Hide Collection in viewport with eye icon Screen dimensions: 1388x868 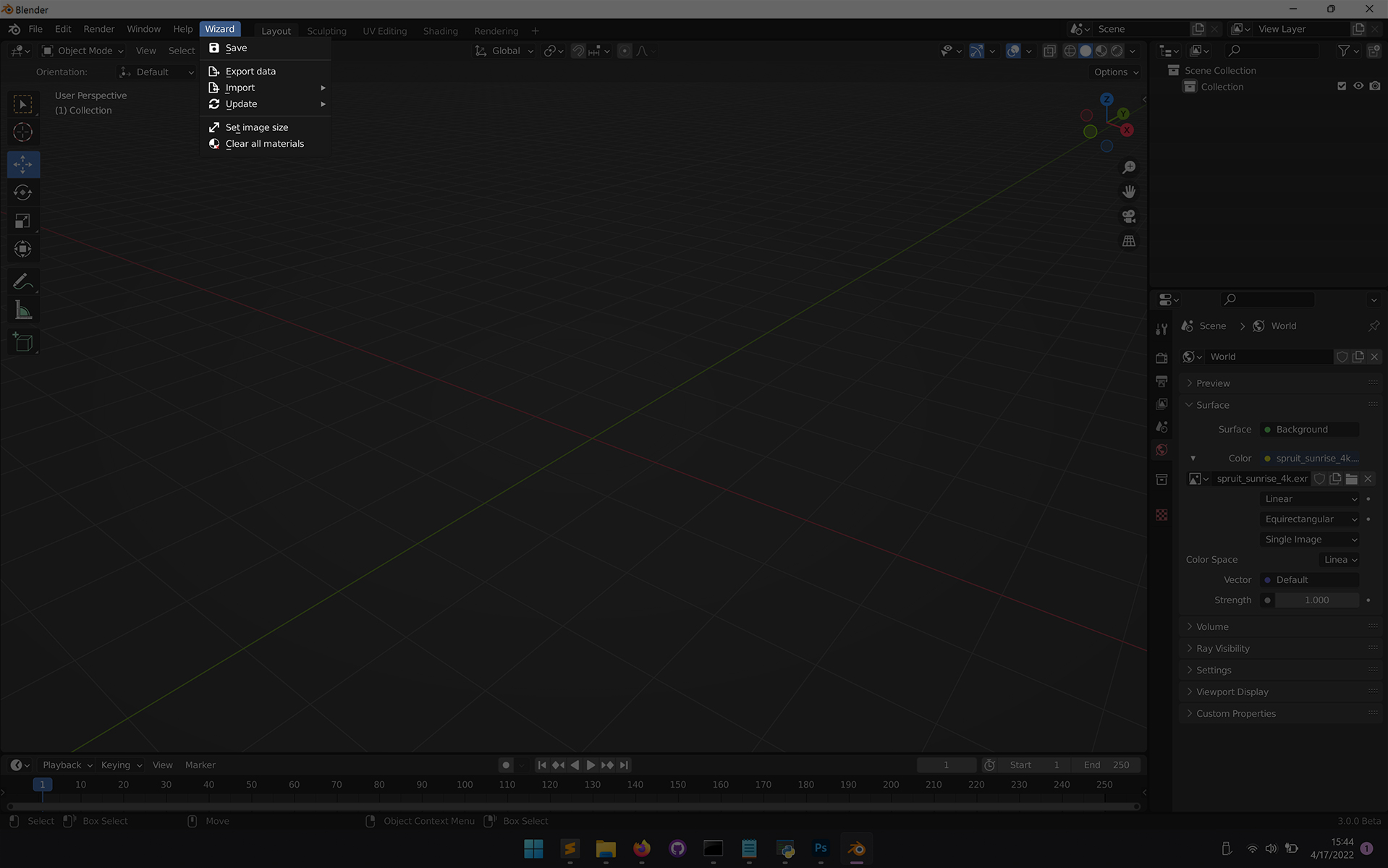click(x=1358, y=86)
